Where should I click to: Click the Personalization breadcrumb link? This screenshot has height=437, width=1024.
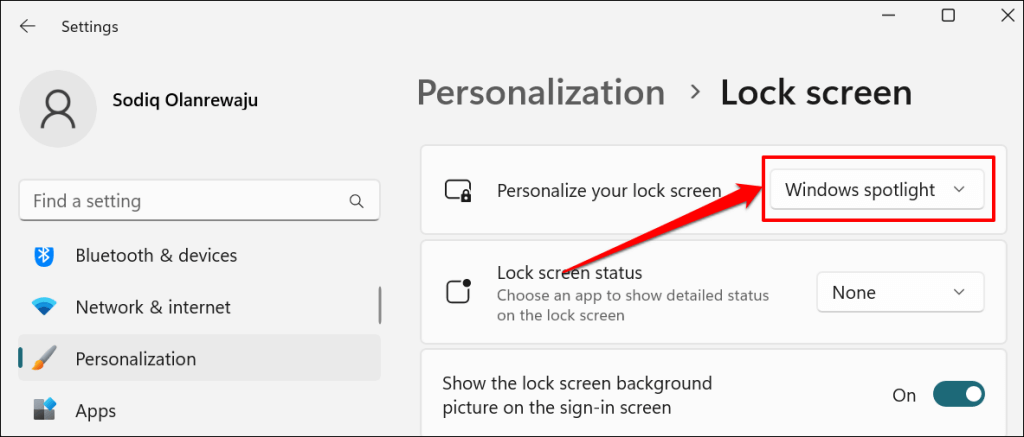point(540,93)
